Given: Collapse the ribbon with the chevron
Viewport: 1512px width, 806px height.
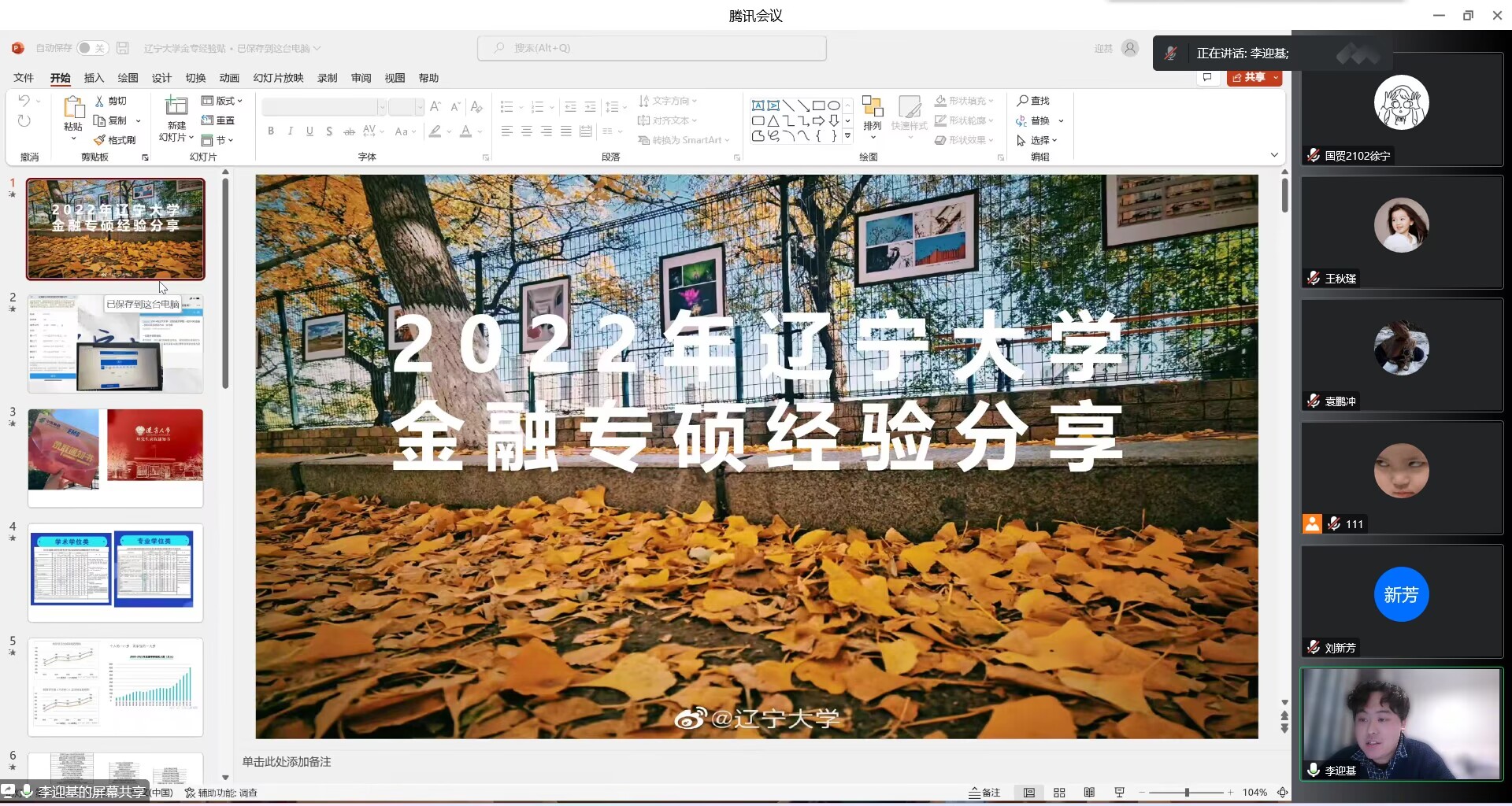Looking at the screenshot, I should (x=1274, y=155).
